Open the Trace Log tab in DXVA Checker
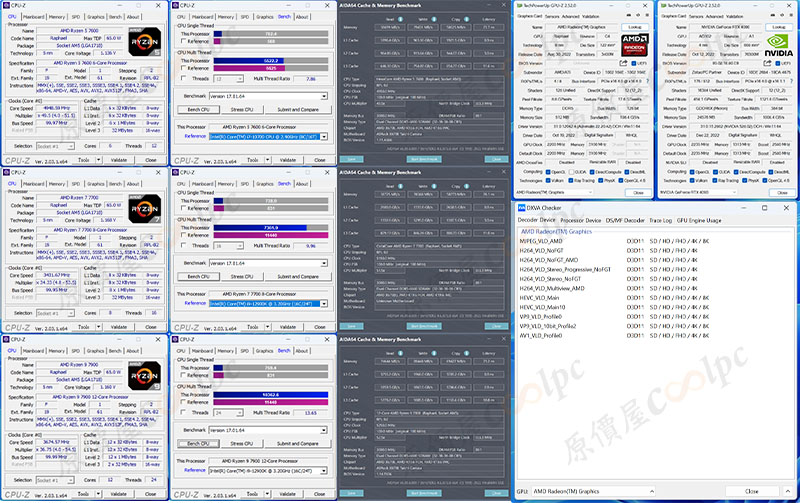 [x=660, y=220]
